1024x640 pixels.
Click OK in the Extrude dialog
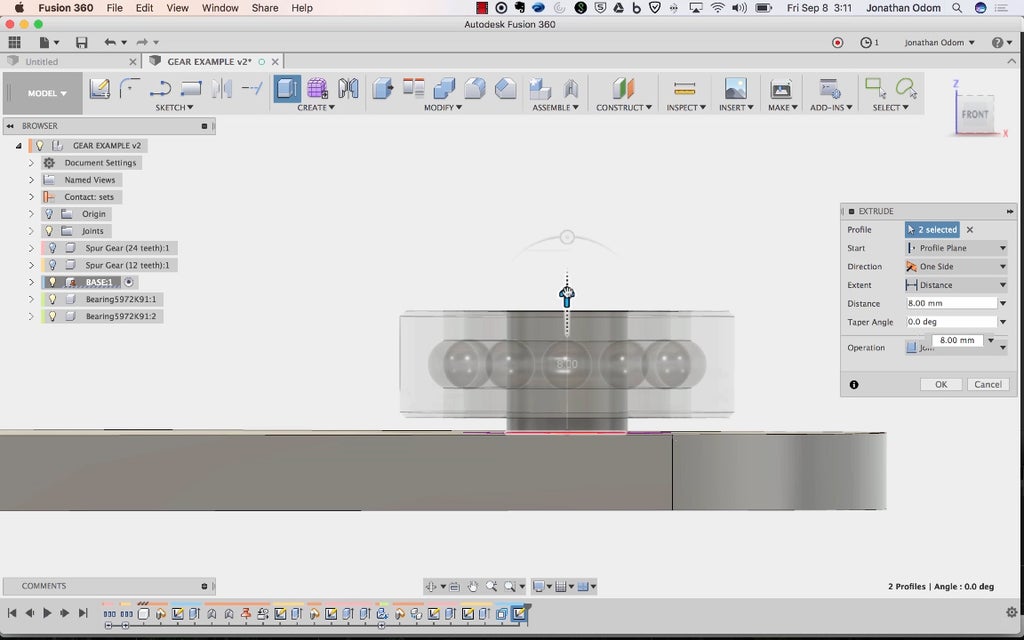940,384
